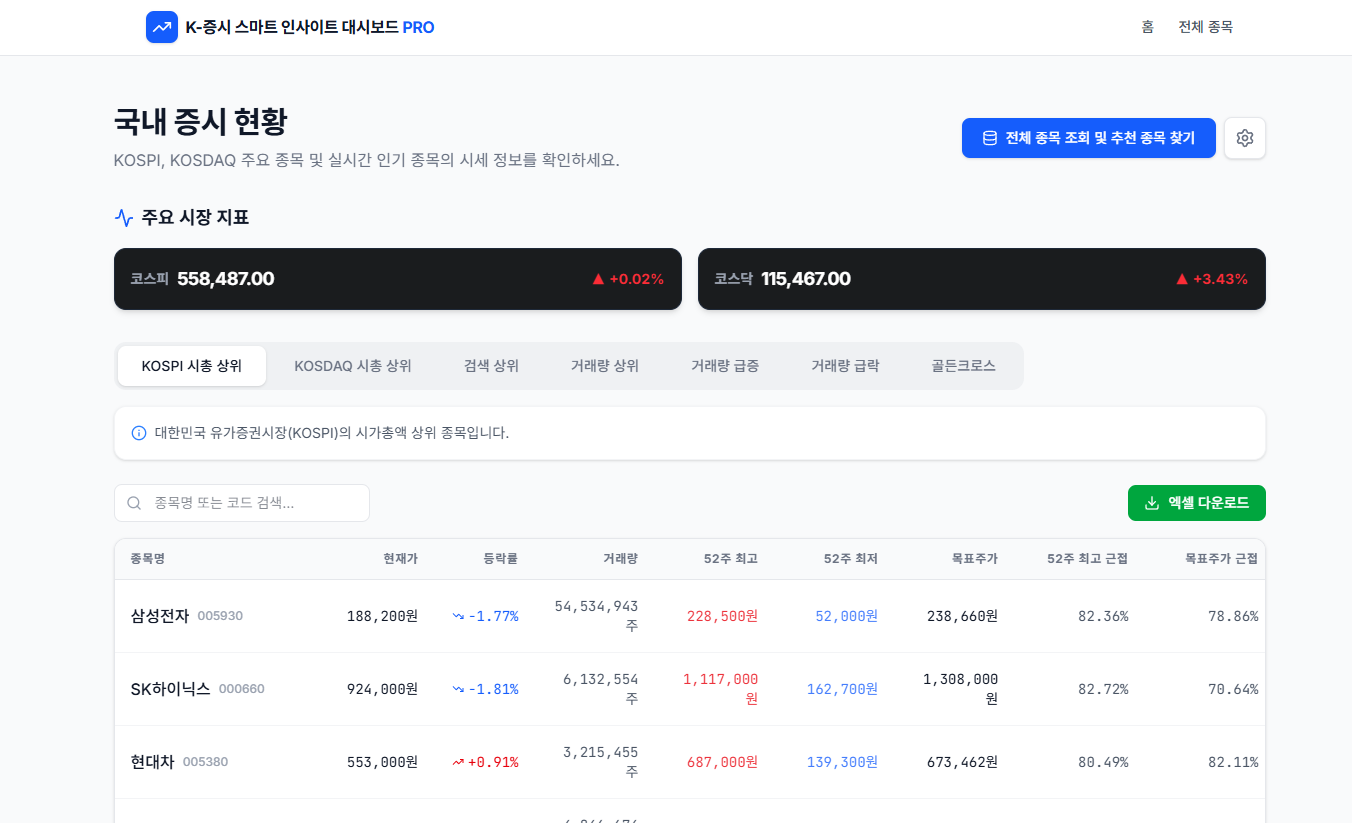This screenshot has height=823, width=1352.
Task: Switch to the KOSDAQ 시총 상위 tab
Action: [x=354, y=365]
